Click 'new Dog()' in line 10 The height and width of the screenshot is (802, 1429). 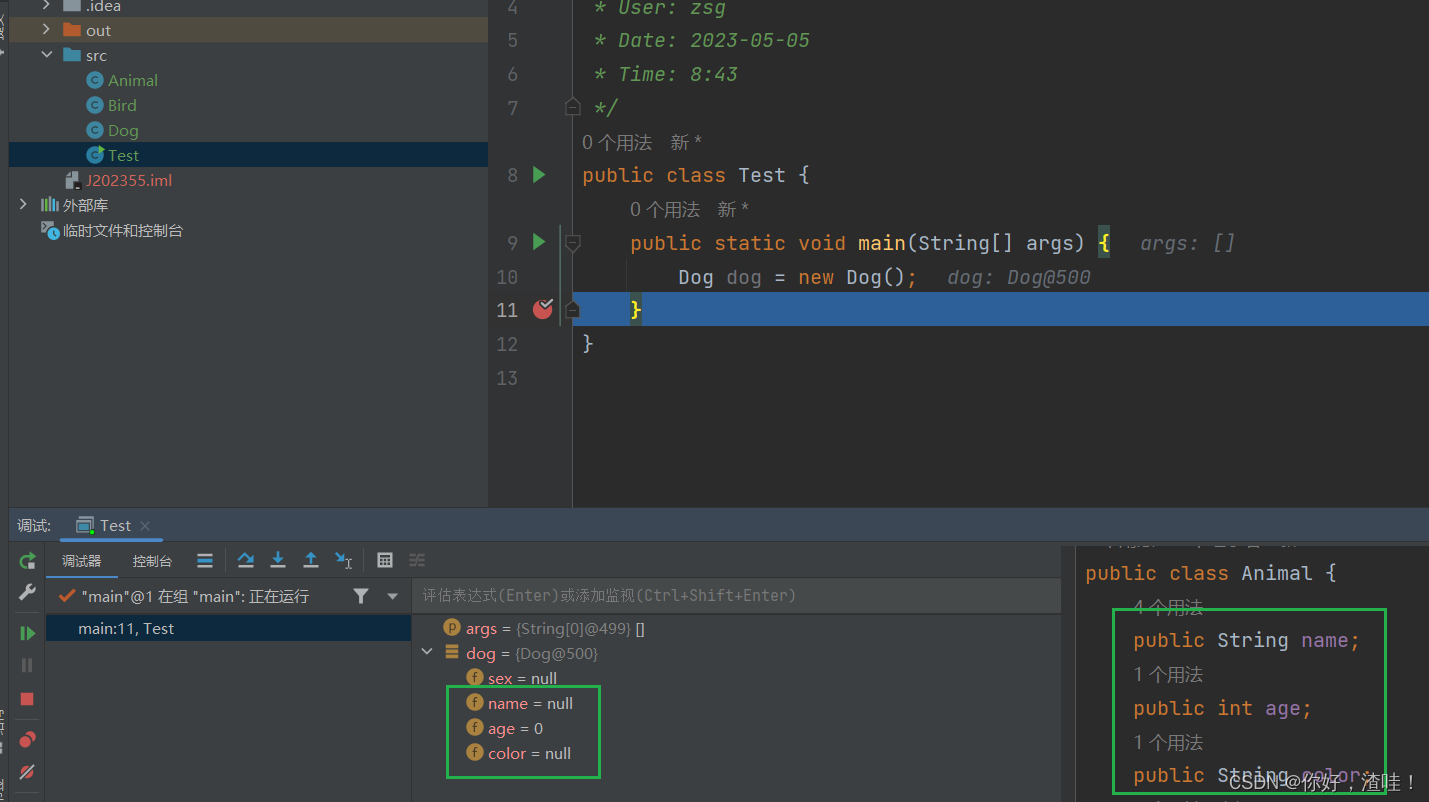click(x=851, y=277)
